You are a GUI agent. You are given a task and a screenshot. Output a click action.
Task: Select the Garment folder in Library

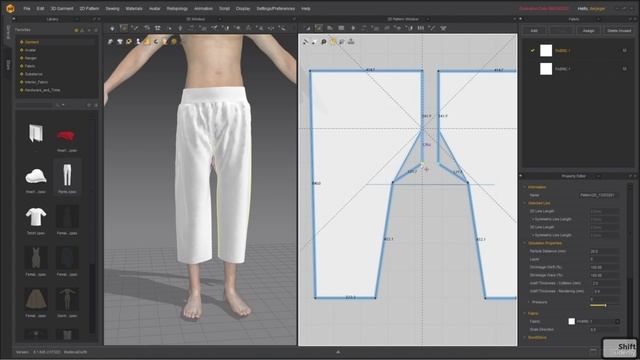(31, 42)
